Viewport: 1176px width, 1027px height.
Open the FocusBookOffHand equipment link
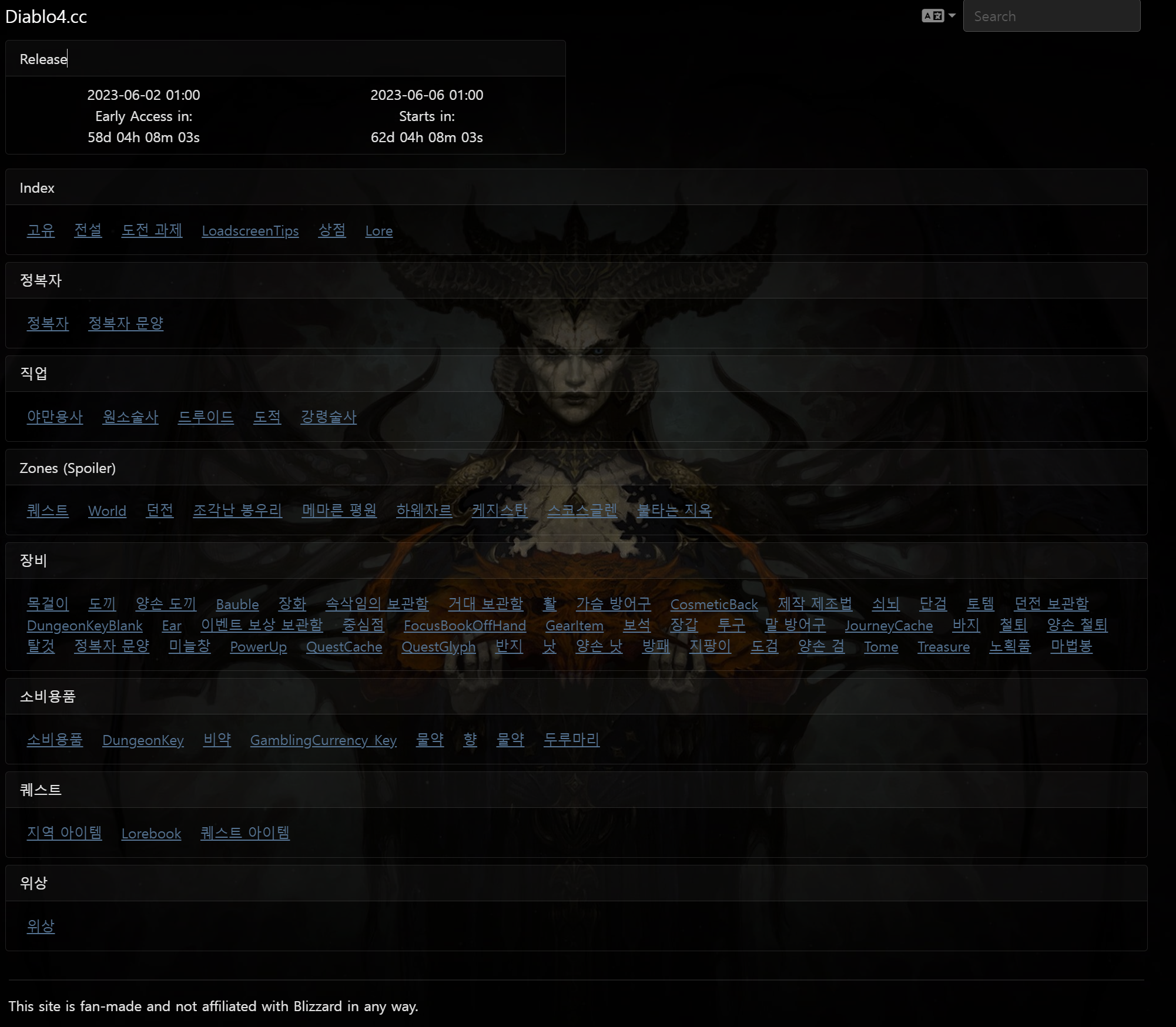tap(464, 626)
